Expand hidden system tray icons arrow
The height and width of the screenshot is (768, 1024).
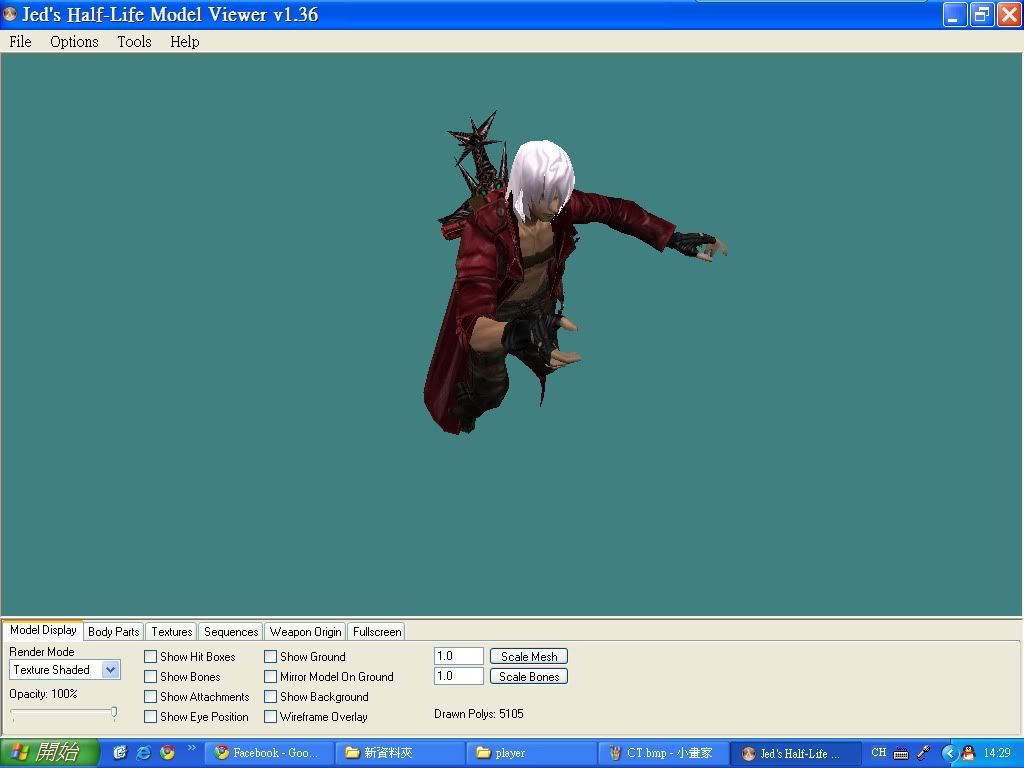949,753
